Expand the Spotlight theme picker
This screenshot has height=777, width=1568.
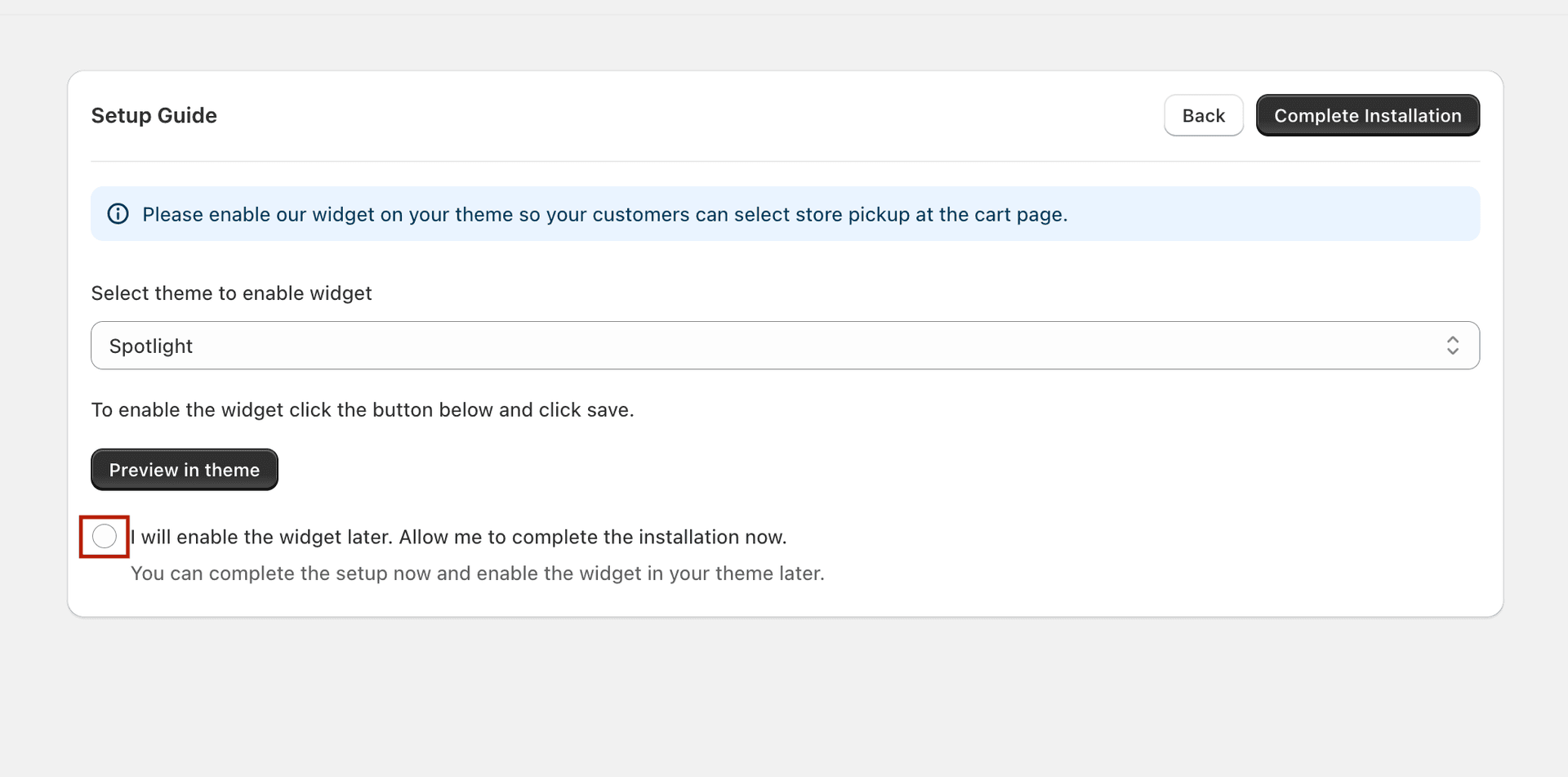(x=784, y=345)
